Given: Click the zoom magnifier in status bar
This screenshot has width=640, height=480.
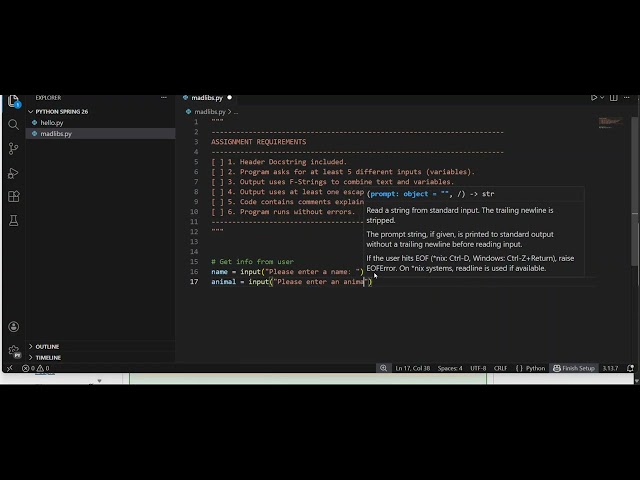Looking at the screenshot, I should 383,368.
